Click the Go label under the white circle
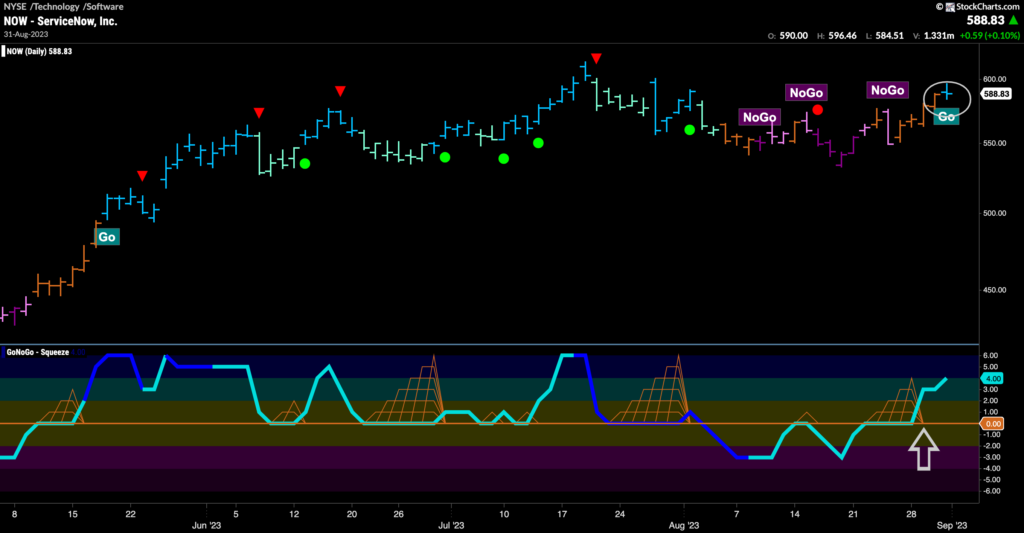This screenshot has width=1024, height=533. [946, 117]
